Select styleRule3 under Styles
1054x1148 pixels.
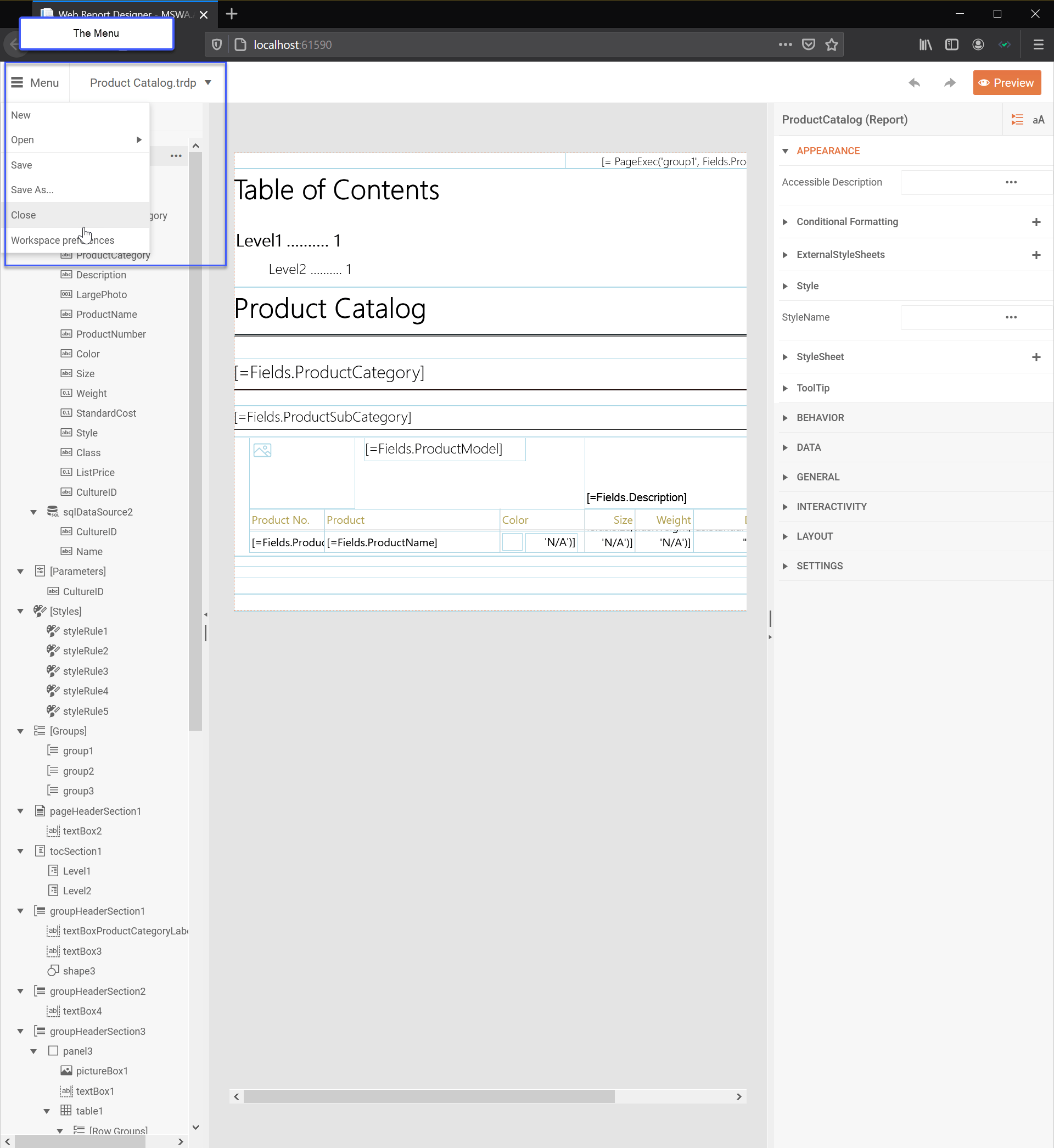click(x=86, y=671)
